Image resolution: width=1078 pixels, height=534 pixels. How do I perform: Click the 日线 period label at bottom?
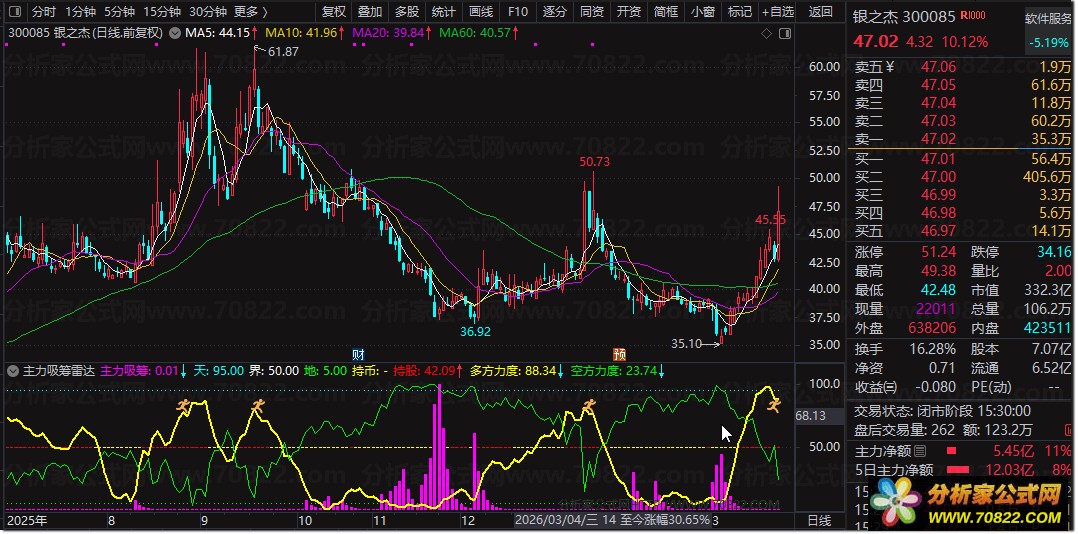[818, 521]
